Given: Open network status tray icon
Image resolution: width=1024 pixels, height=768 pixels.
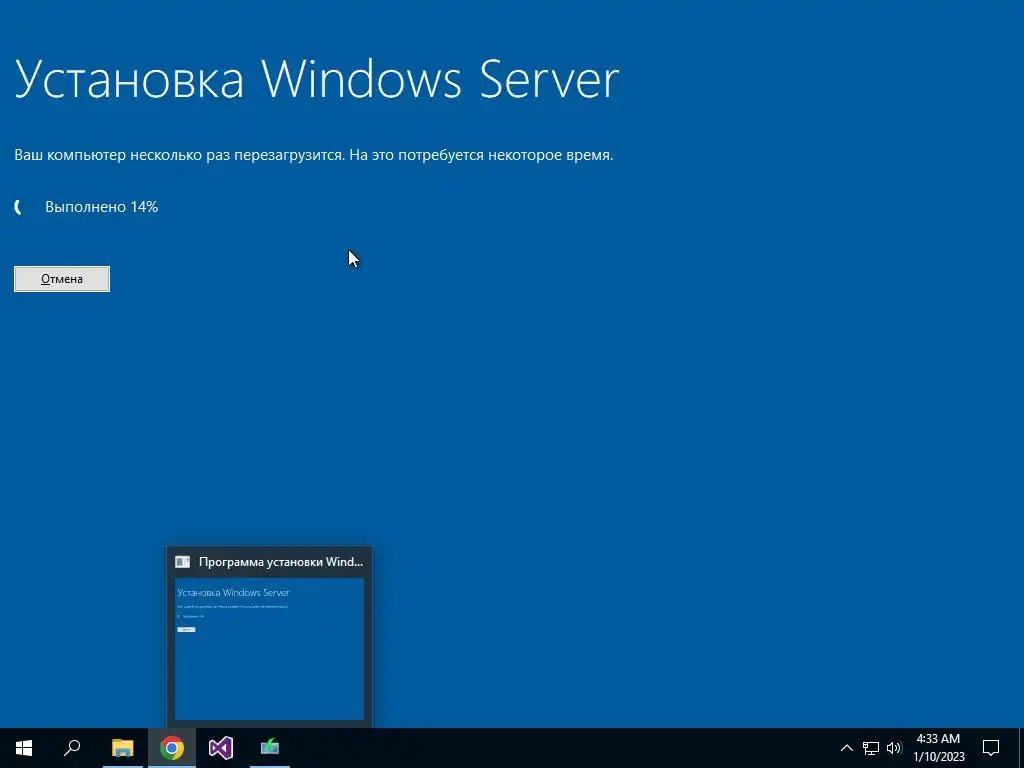Looking at the screenshot, I should 871,748.
